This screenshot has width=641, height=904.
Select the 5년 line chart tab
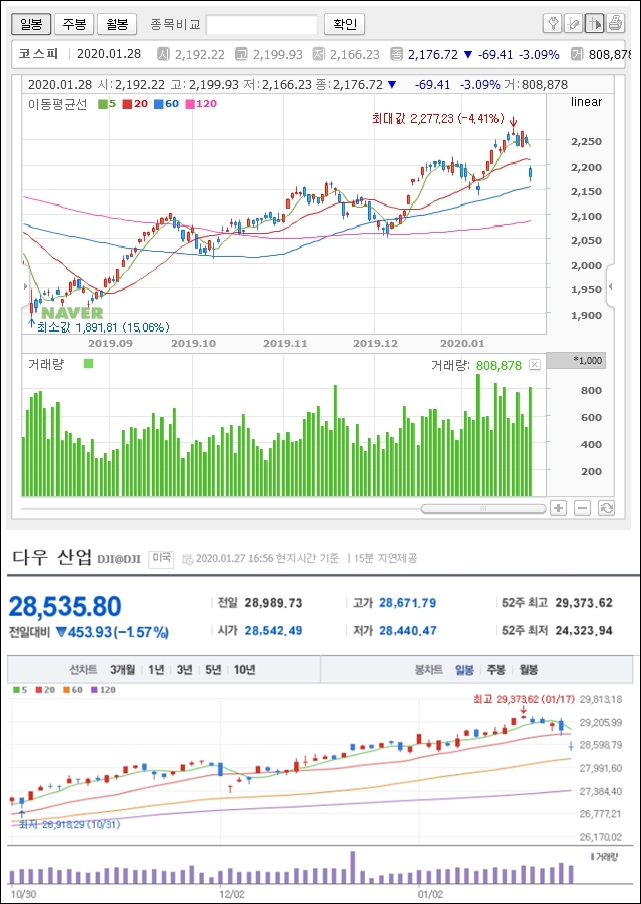[x=213, y=669]
